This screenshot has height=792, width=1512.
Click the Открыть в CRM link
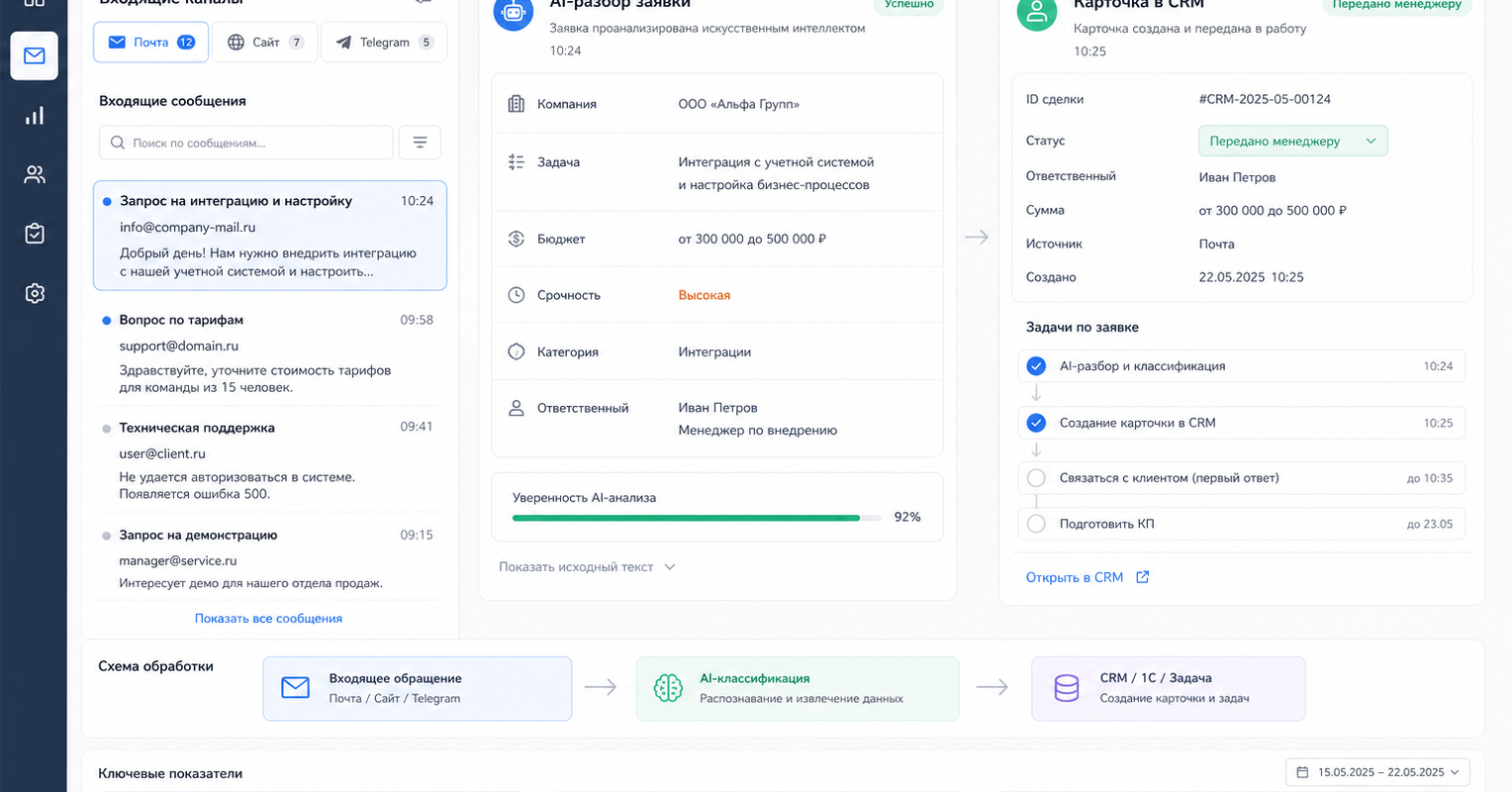(x=1075, y=577)
